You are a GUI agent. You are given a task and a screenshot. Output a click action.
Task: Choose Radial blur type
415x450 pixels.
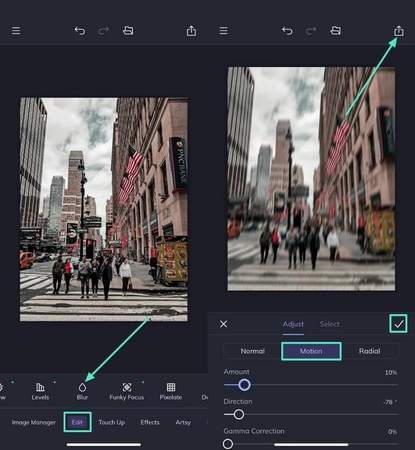[370, 351]
